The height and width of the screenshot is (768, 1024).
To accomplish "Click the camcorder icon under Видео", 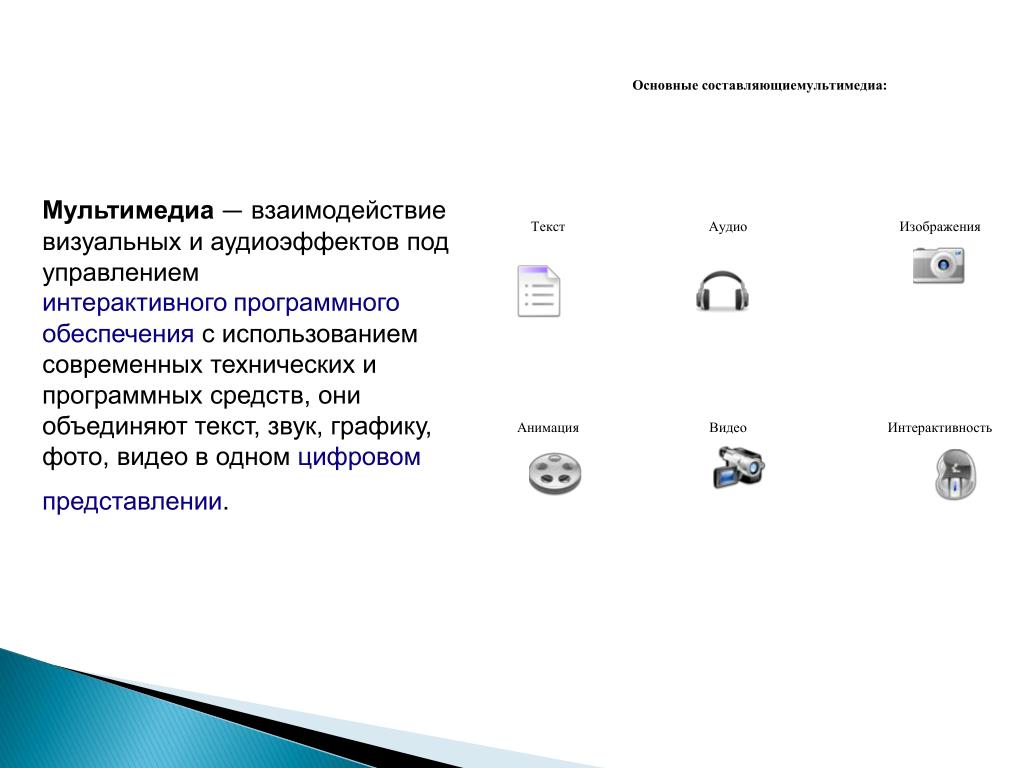I will [x=738, y=467].
